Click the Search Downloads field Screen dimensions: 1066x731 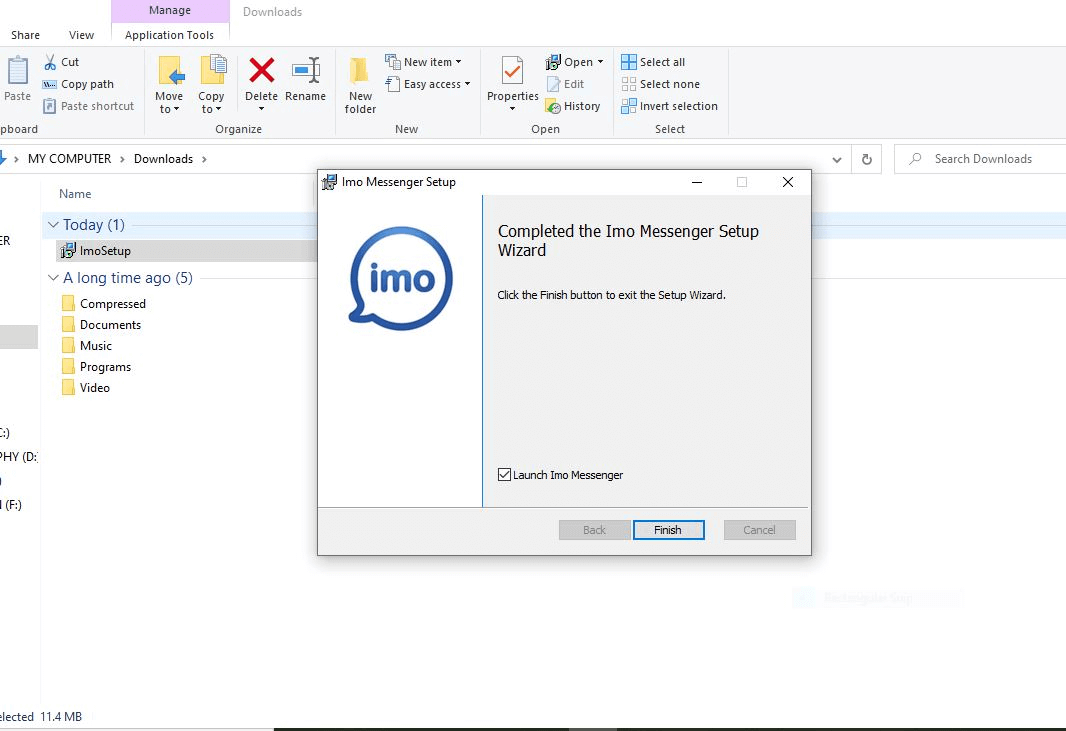[982, 159]
